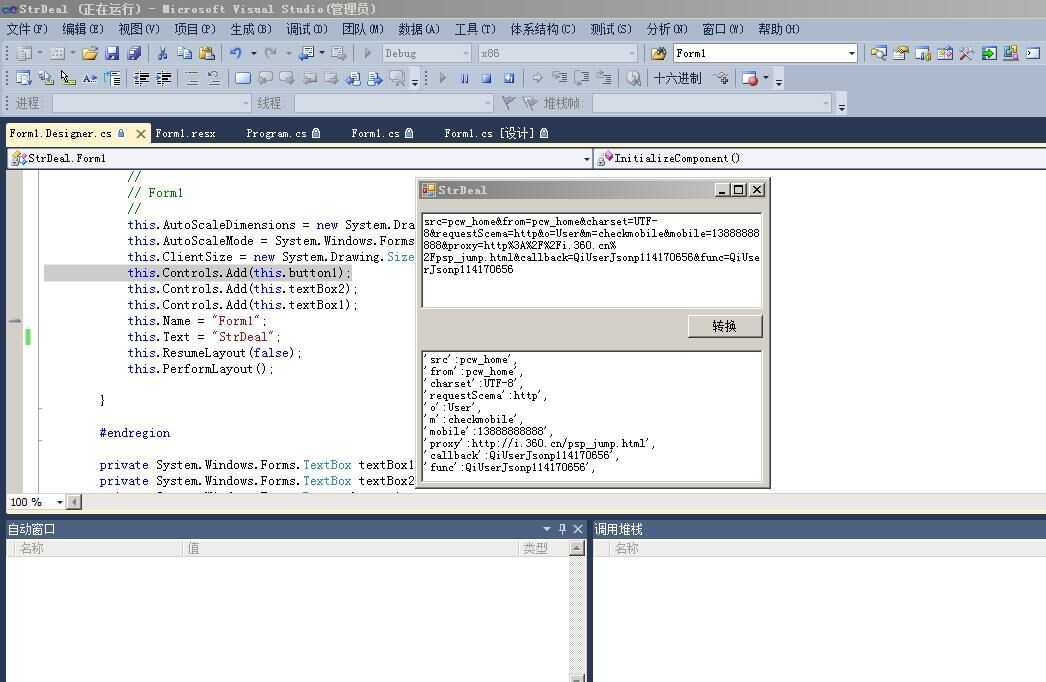Pause debugging with the Break All icon
The height and width of the screenshot is (682, 1046).
click(464, 79)
